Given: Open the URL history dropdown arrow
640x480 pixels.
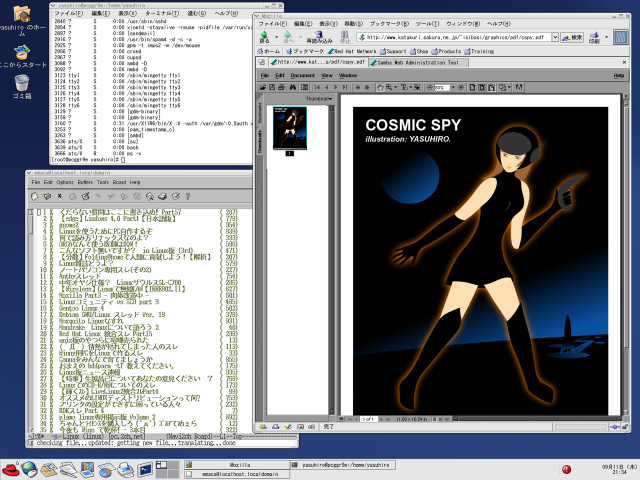Looking at the screenshot, I should tap(555, 36).
